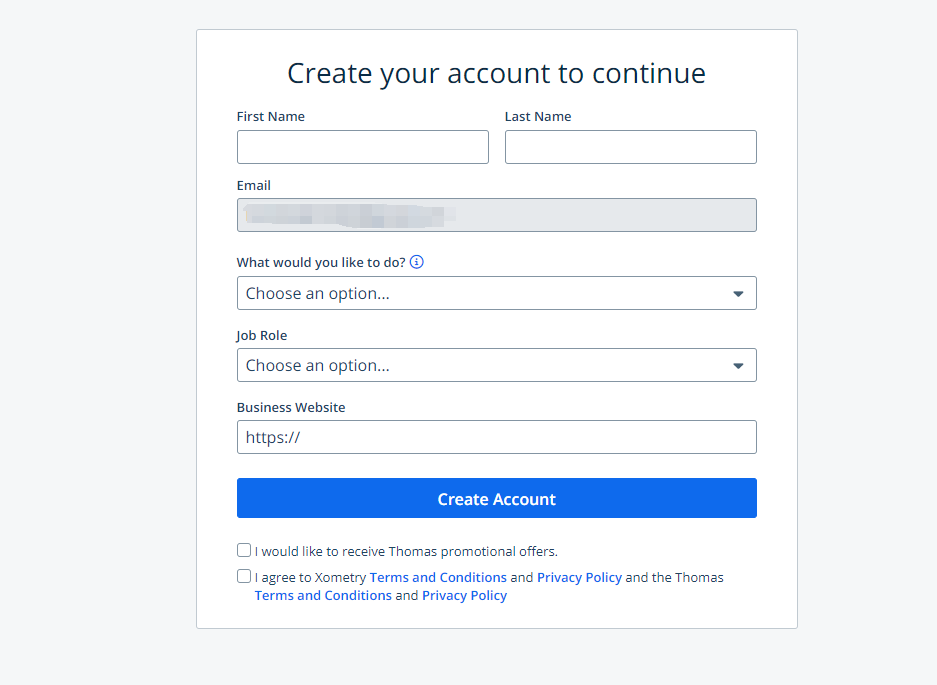
Task: Open Thomas Terms and Conditions link
Action: 323,595
